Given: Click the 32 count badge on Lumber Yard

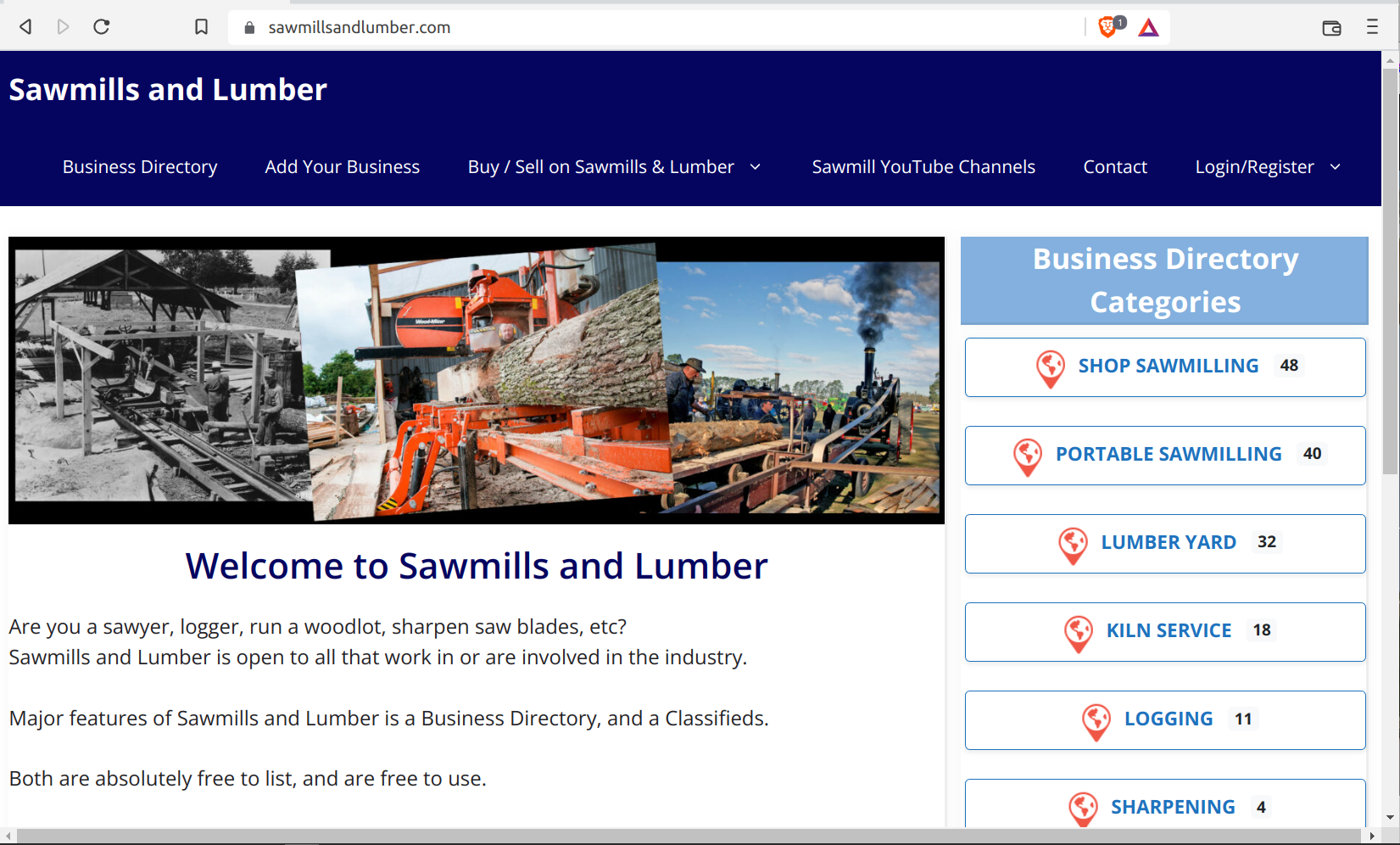Looking at the screenshot, I should [1267, 542].
